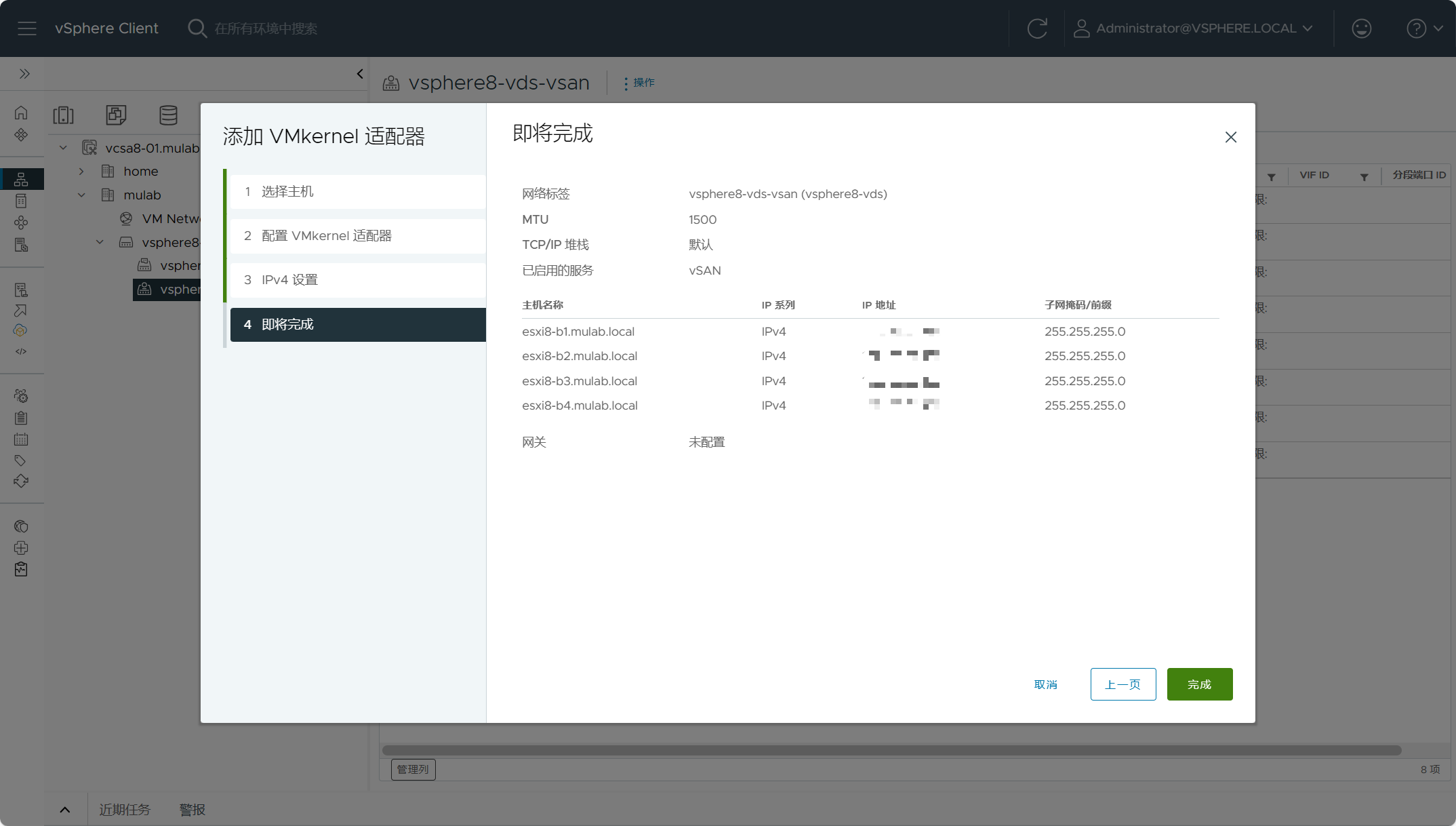
Task: Click the 管理列 manage columns button
Action: click(413, 769)
